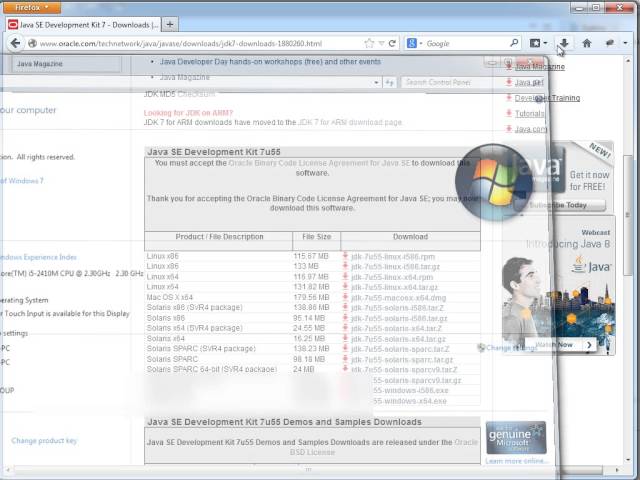Click the red download icon beside jdk-7u55-solaris-sparc.tar.gz
The image size is (640, 480).
coord(345,359)
